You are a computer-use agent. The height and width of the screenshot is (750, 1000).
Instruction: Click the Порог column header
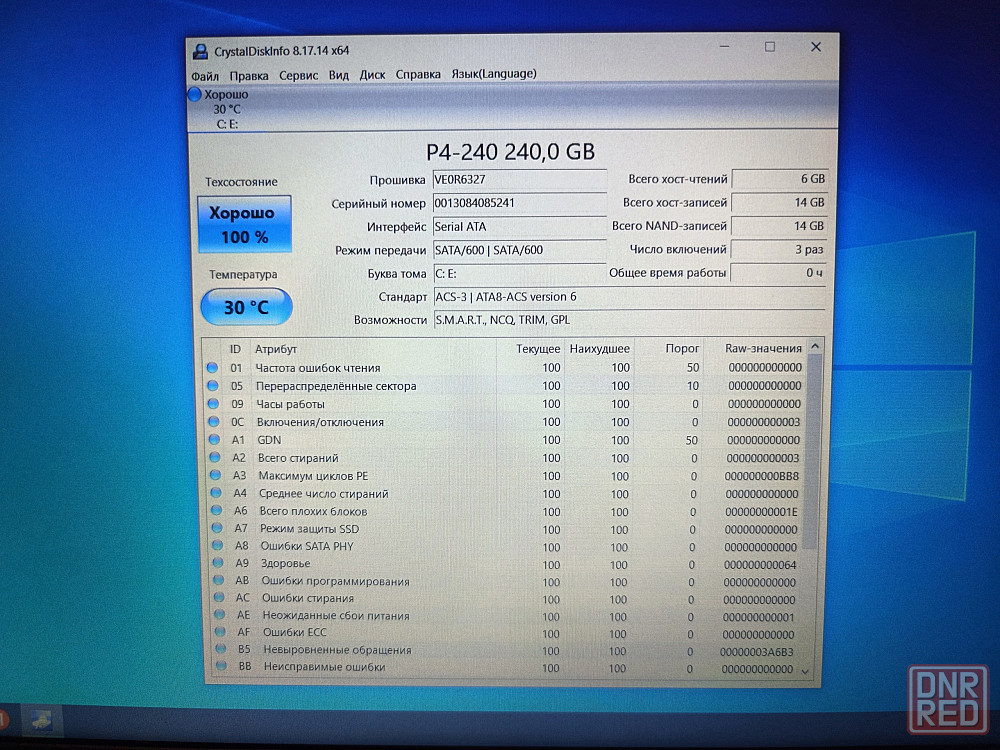coord(682,348)
